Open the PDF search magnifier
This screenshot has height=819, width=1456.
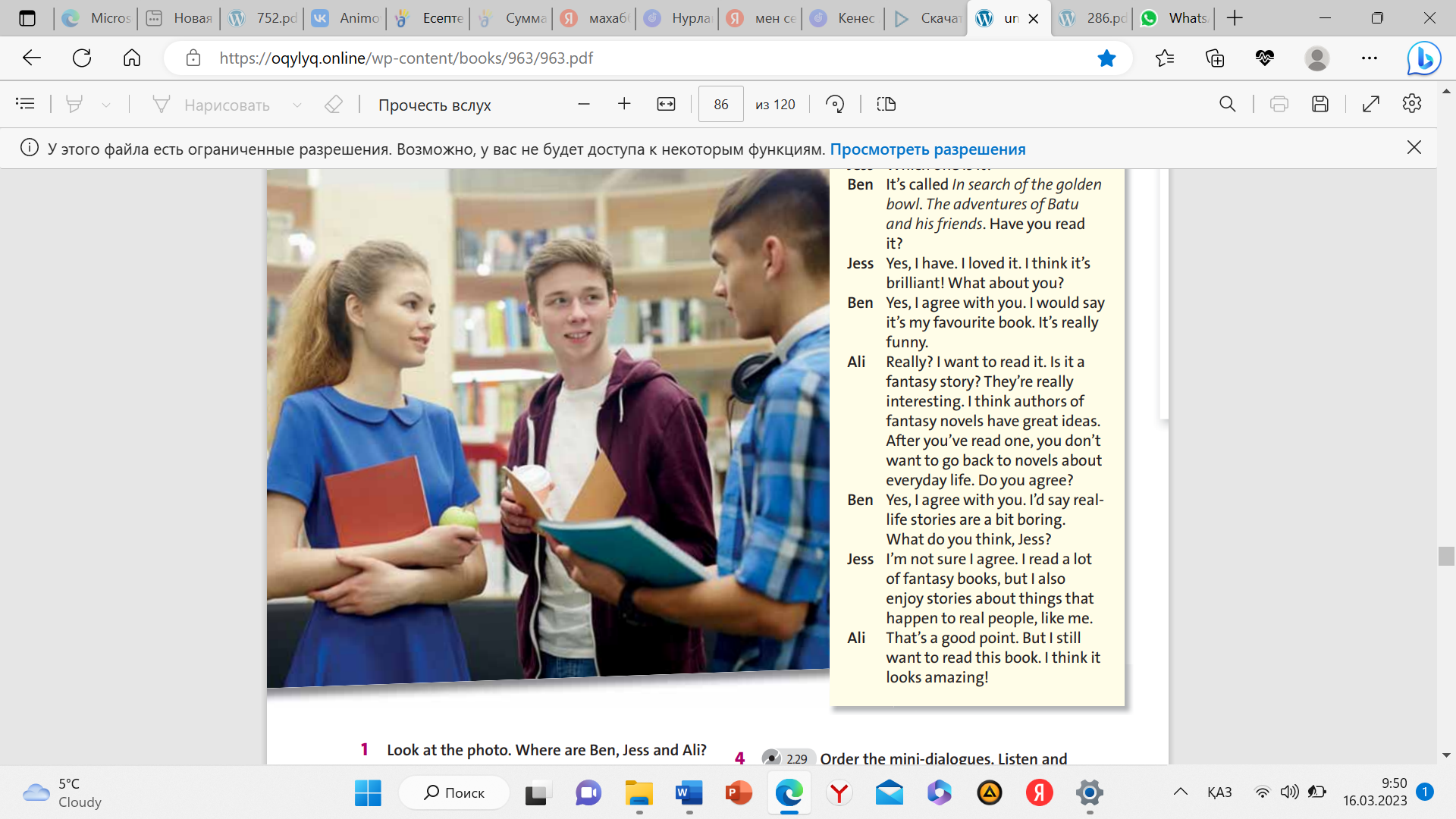click(1227, 104)
